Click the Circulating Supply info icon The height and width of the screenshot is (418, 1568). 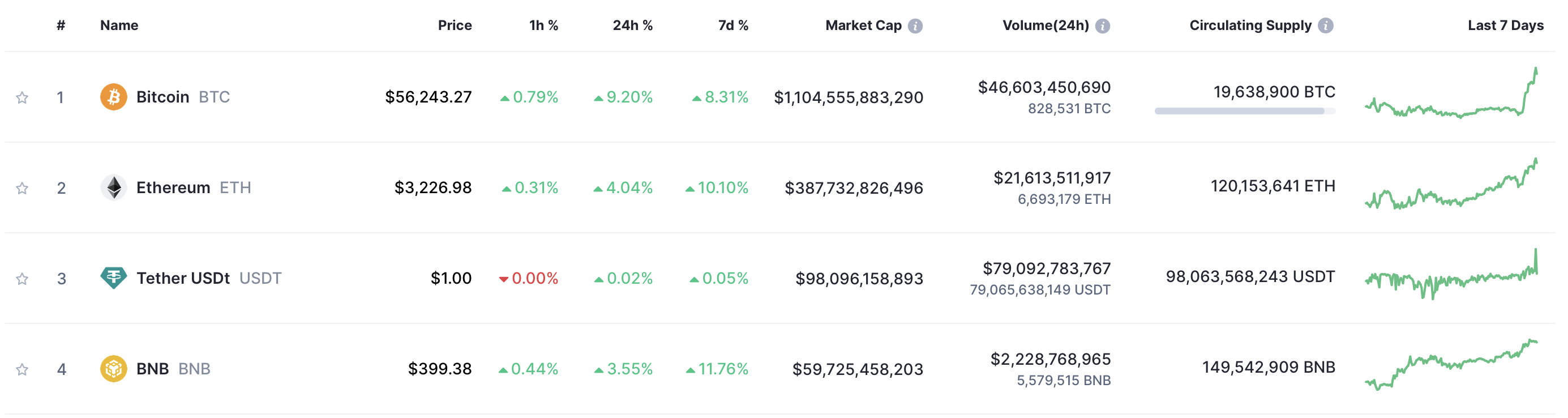[x=1325, y=25]
